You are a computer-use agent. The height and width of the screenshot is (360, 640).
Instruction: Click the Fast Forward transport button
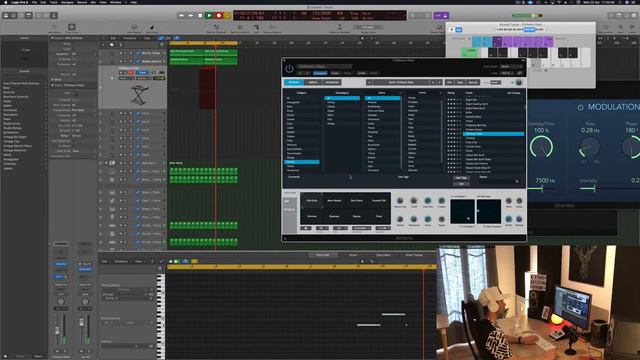pyautogui.click(x=191, y=16)
